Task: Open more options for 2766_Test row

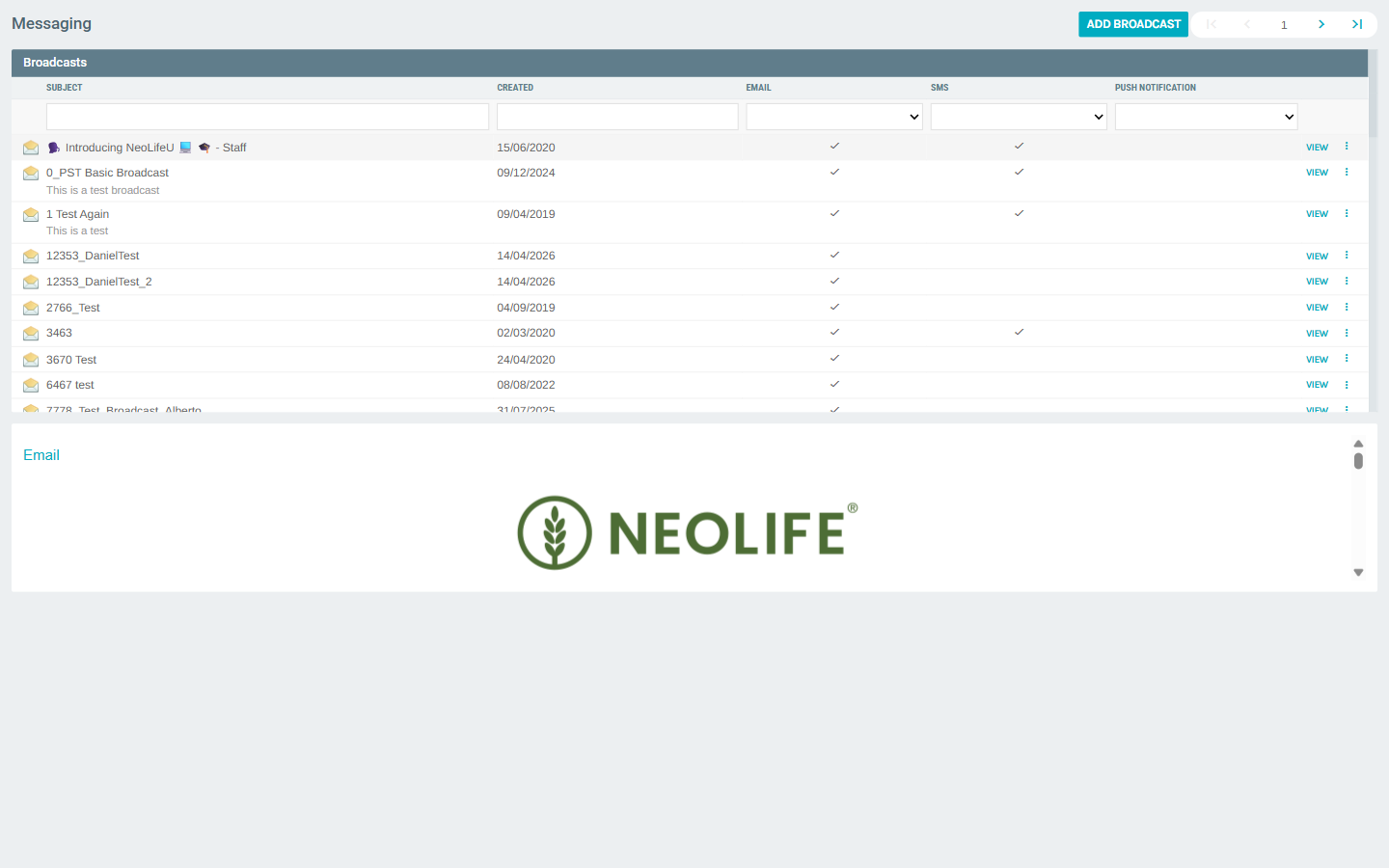Action: 1347,308
